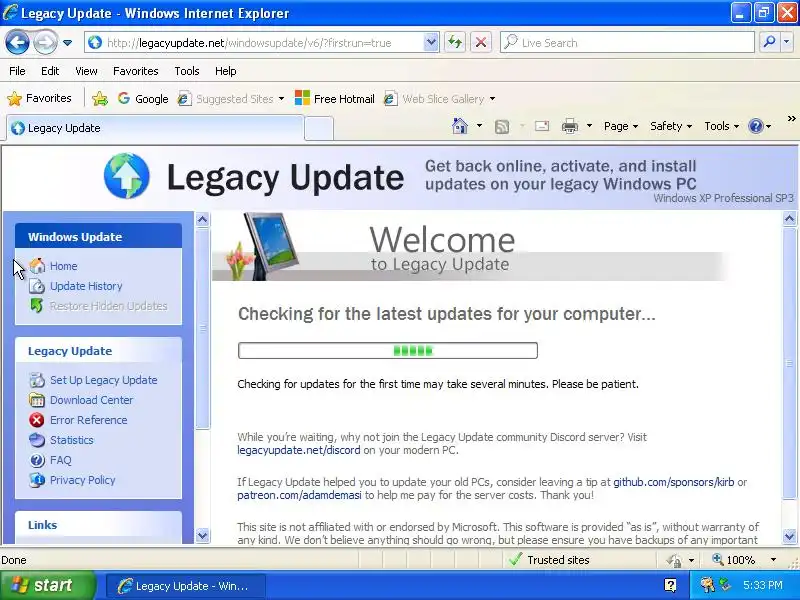Open the Free Hotmail favorites link
800x600 pixels.
tap(335, 98)
